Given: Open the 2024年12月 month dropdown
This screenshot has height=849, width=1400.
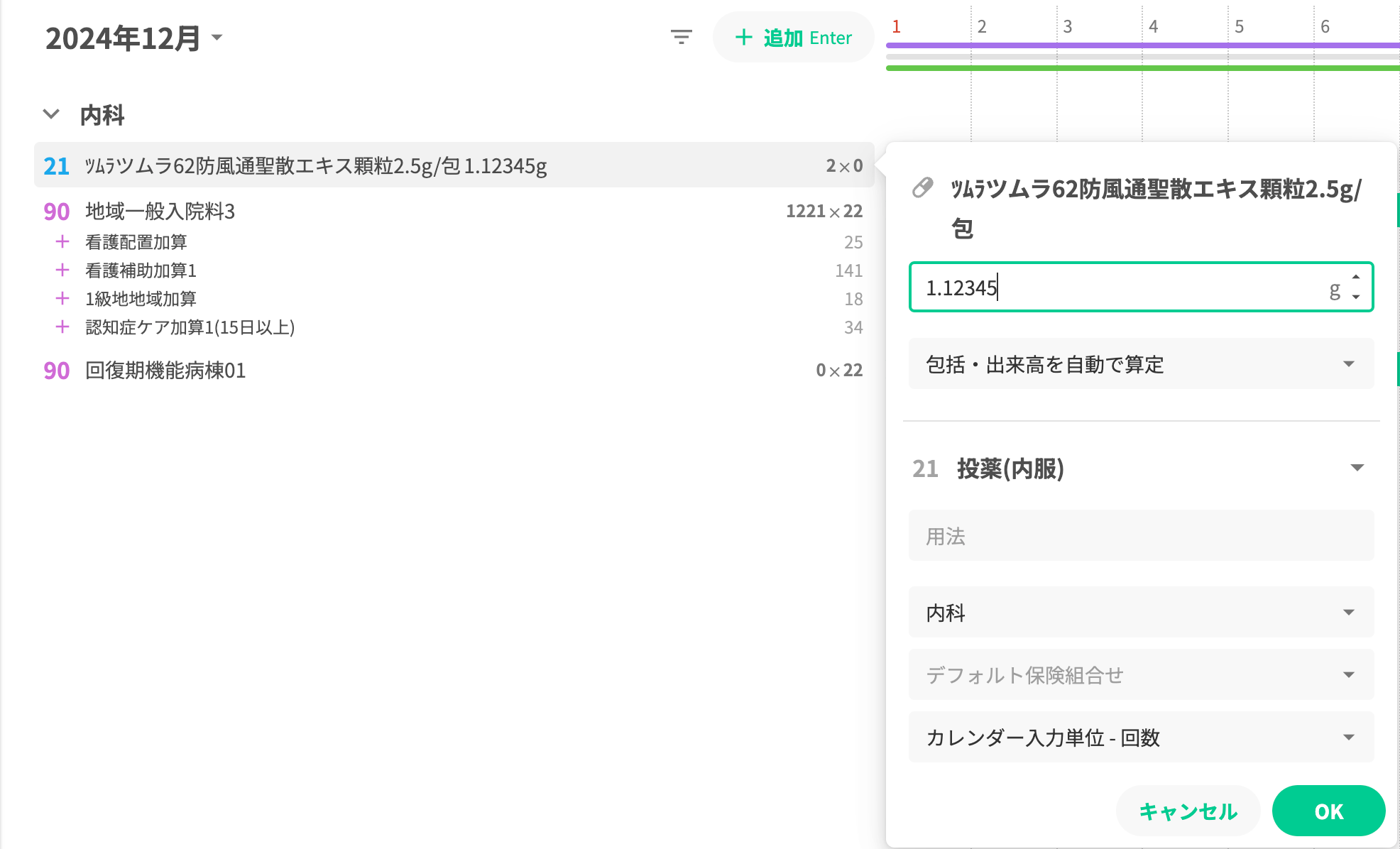Looking at the screenshot, I should [217, 38].
